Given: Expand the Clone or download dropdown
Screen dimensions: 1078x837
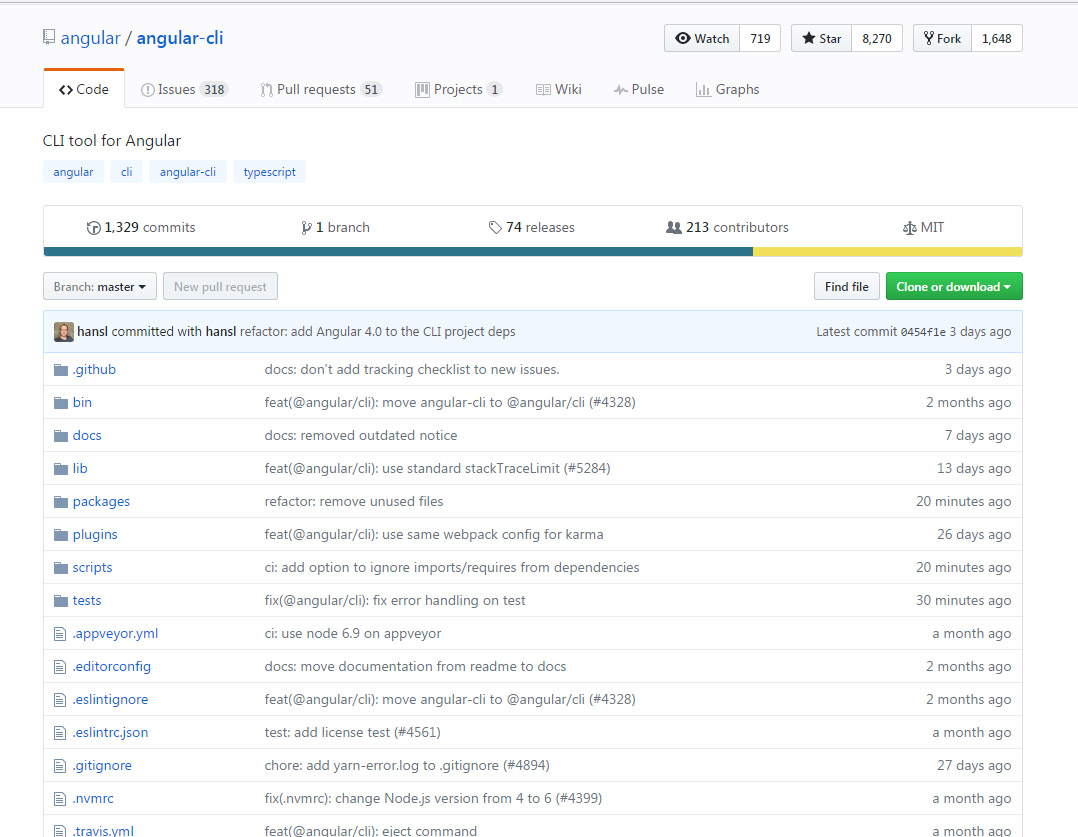Looking at the screenshot, I should [x=954, y=287].
